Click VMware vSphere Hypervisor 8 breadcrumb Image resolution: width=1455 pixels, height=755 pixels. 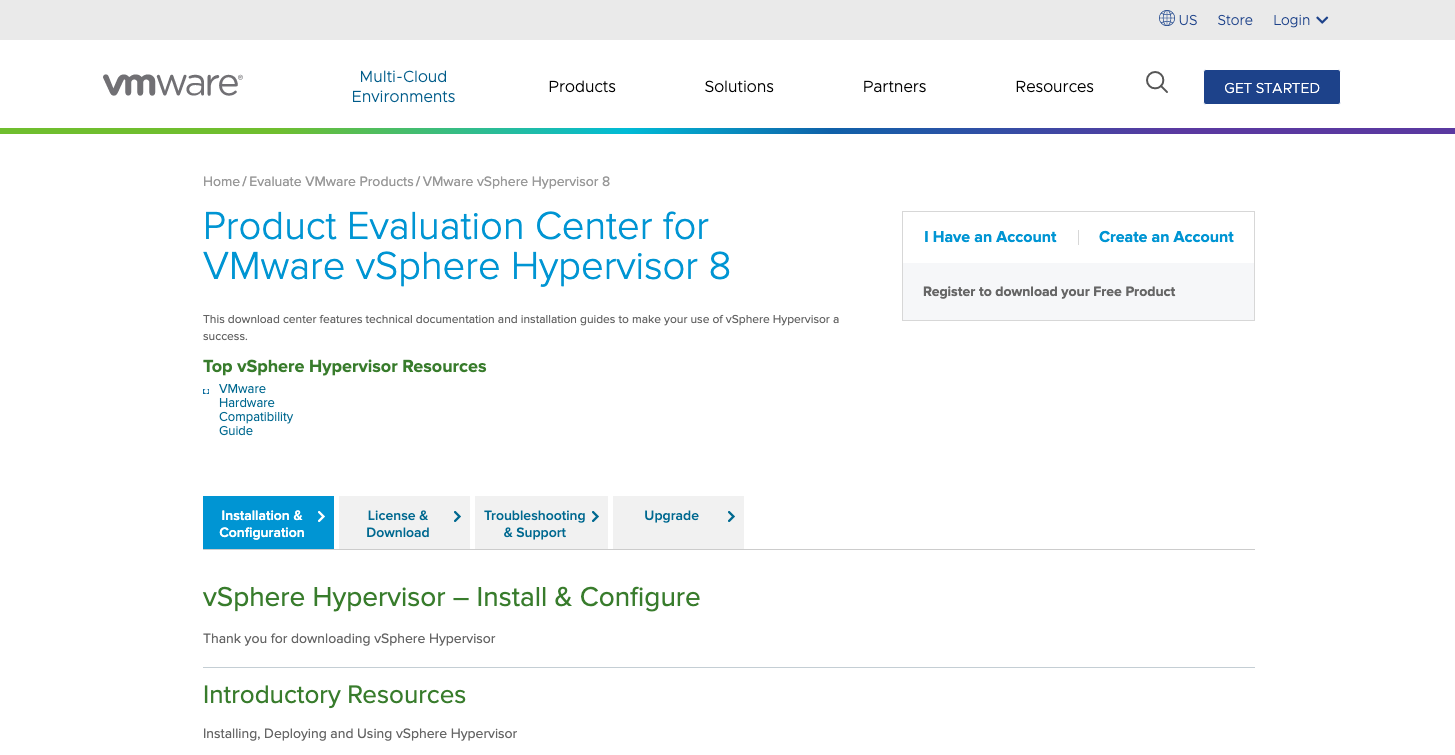pyautogui.click(x=516, y=182)
